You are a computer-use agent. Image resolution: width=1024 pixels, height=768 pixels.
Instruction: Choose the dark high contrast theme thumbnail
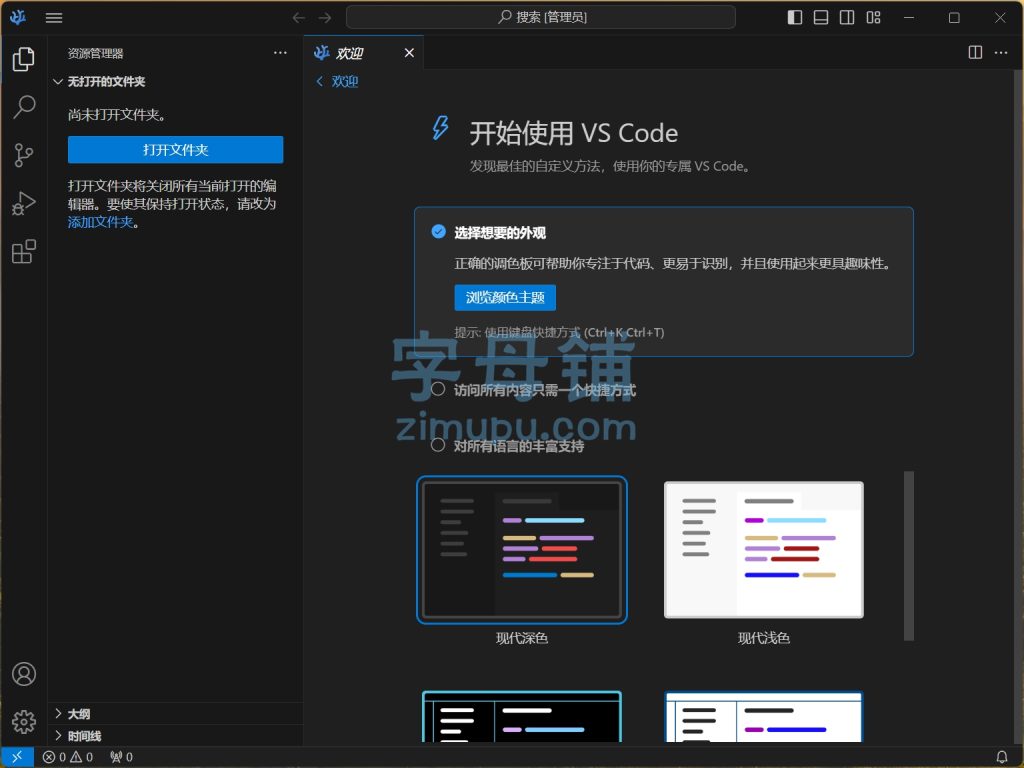click(522, 717)
